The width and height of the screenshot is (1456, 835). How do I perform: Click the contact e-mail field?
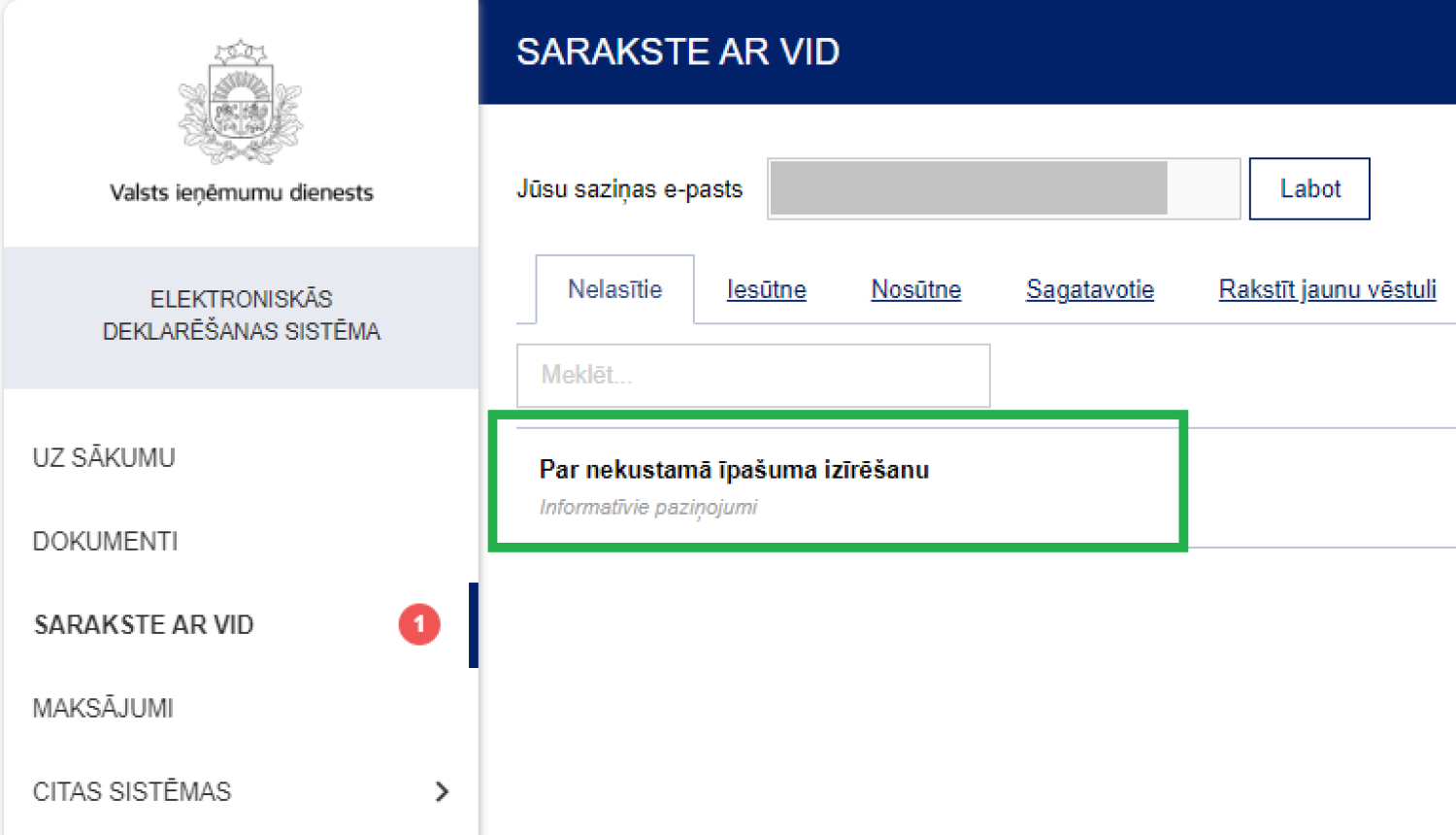[1003, 188]
